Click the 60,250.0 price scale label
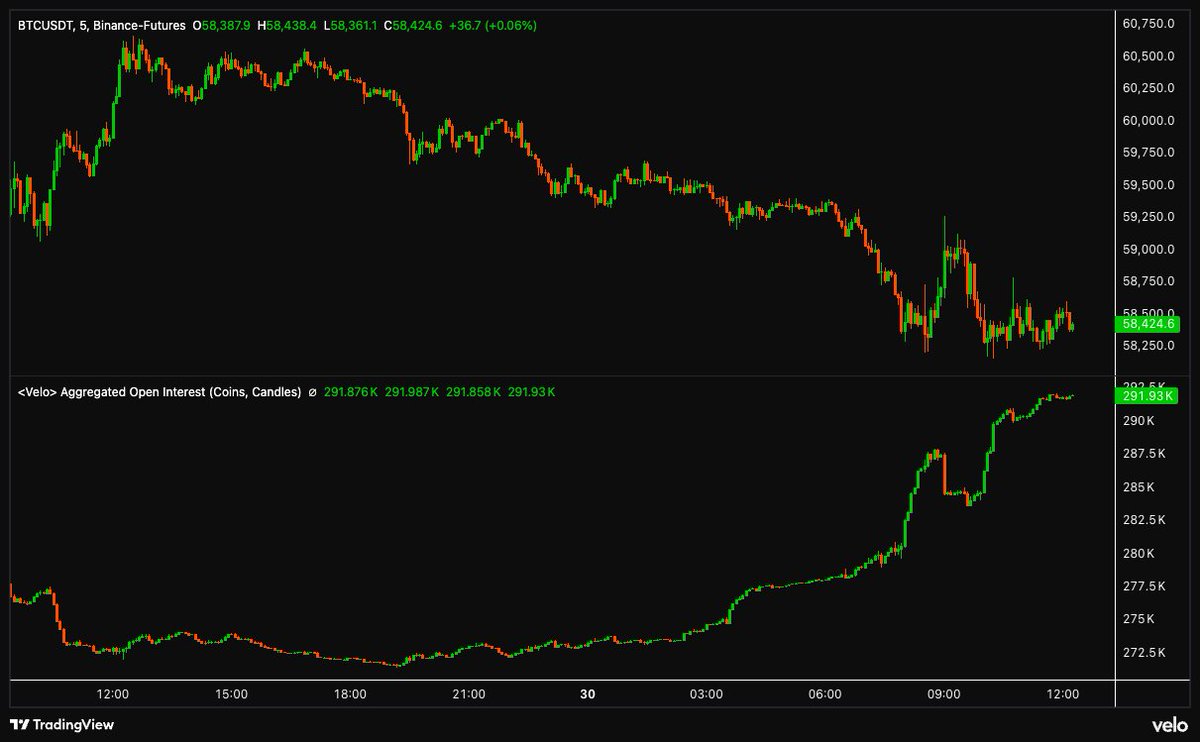Viewport: 1200px width, 742px height. coord(1149,88)
